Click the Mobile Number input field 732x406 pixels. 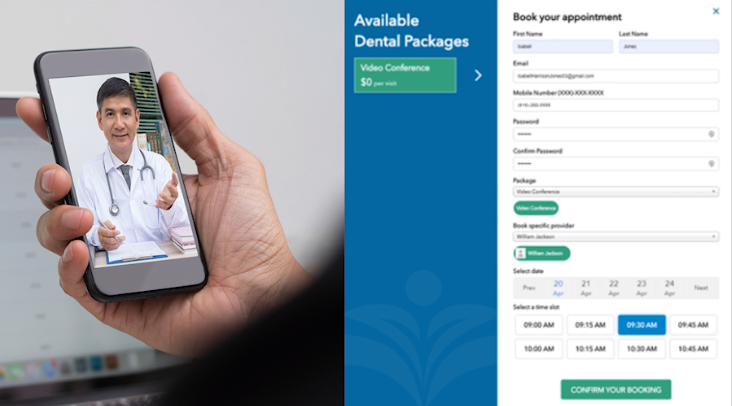click(x=616, y=105)
